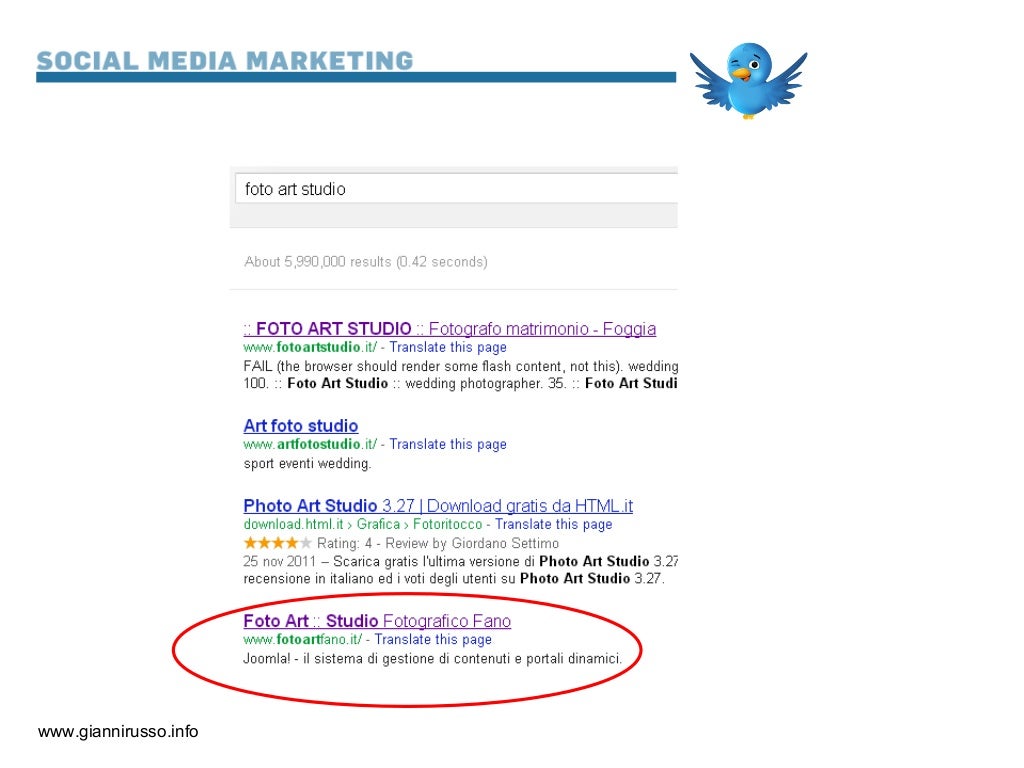
Task: Click the blue Twitter bird icon
Action: coord(748,80)
